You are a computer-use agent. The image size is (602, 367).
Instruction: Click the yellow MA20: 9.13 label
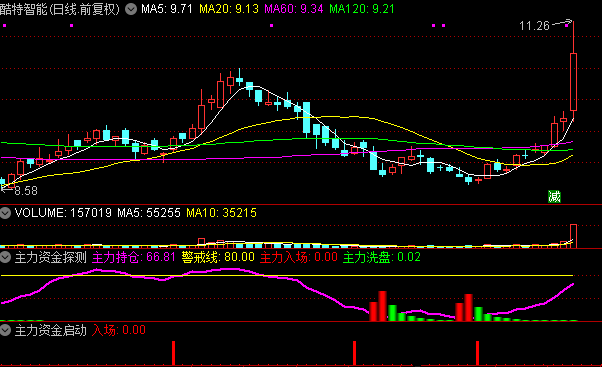pos(229,9)
